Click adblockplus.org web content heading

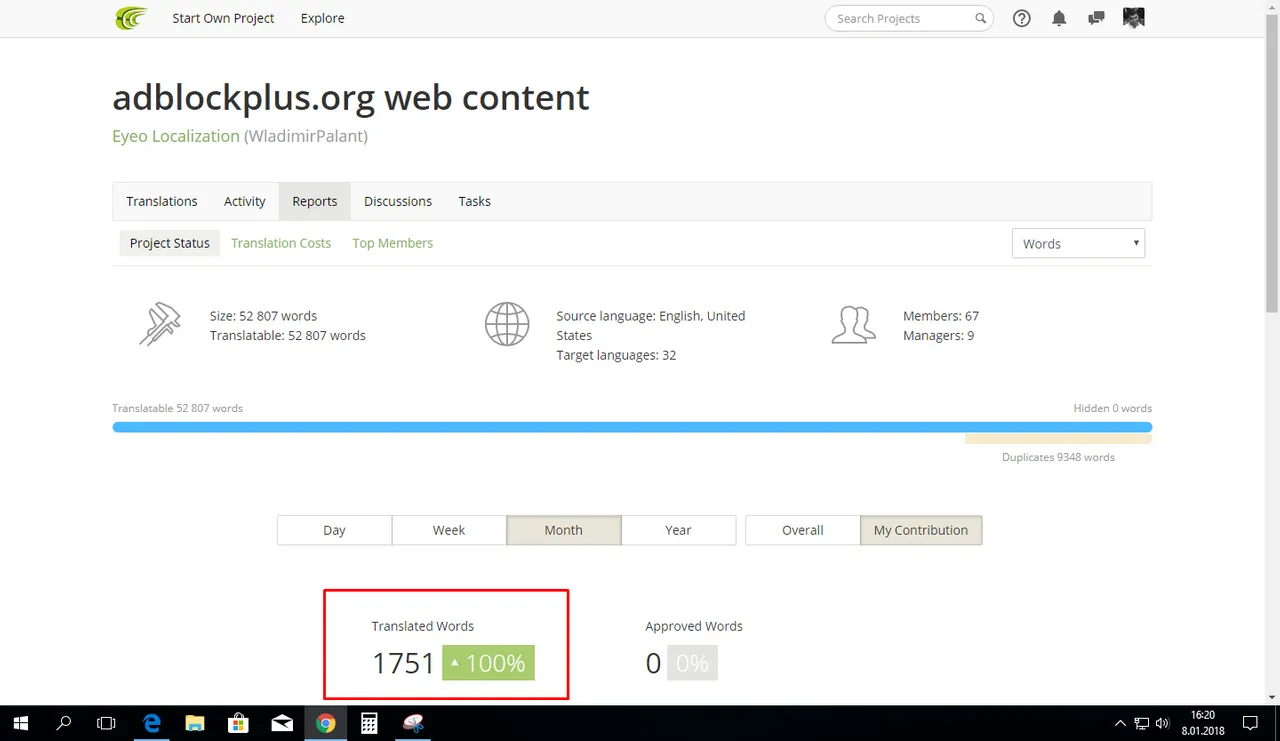pyautogui.click(x=351, y=97)
